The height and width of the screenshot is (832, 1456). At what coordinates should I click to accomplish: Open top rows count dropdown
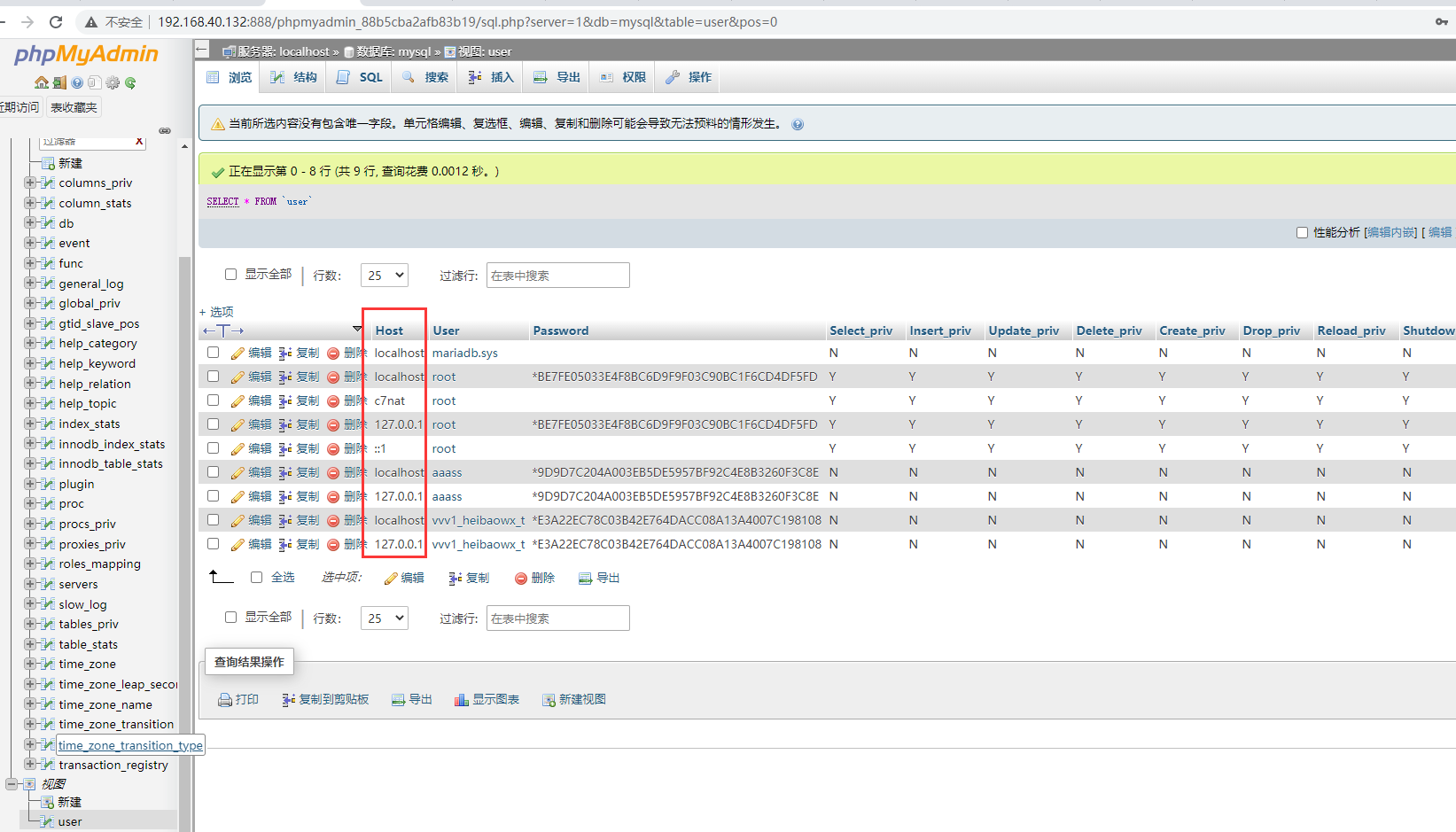[385, 276]
